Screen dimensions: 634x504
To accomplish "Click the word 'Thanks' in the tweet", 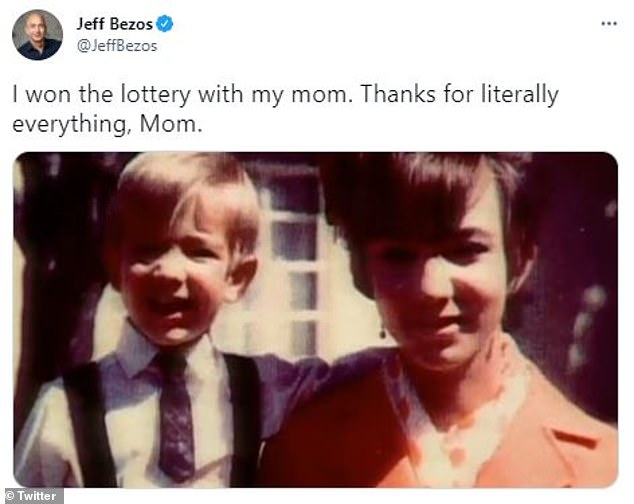I will pos(398,94).
